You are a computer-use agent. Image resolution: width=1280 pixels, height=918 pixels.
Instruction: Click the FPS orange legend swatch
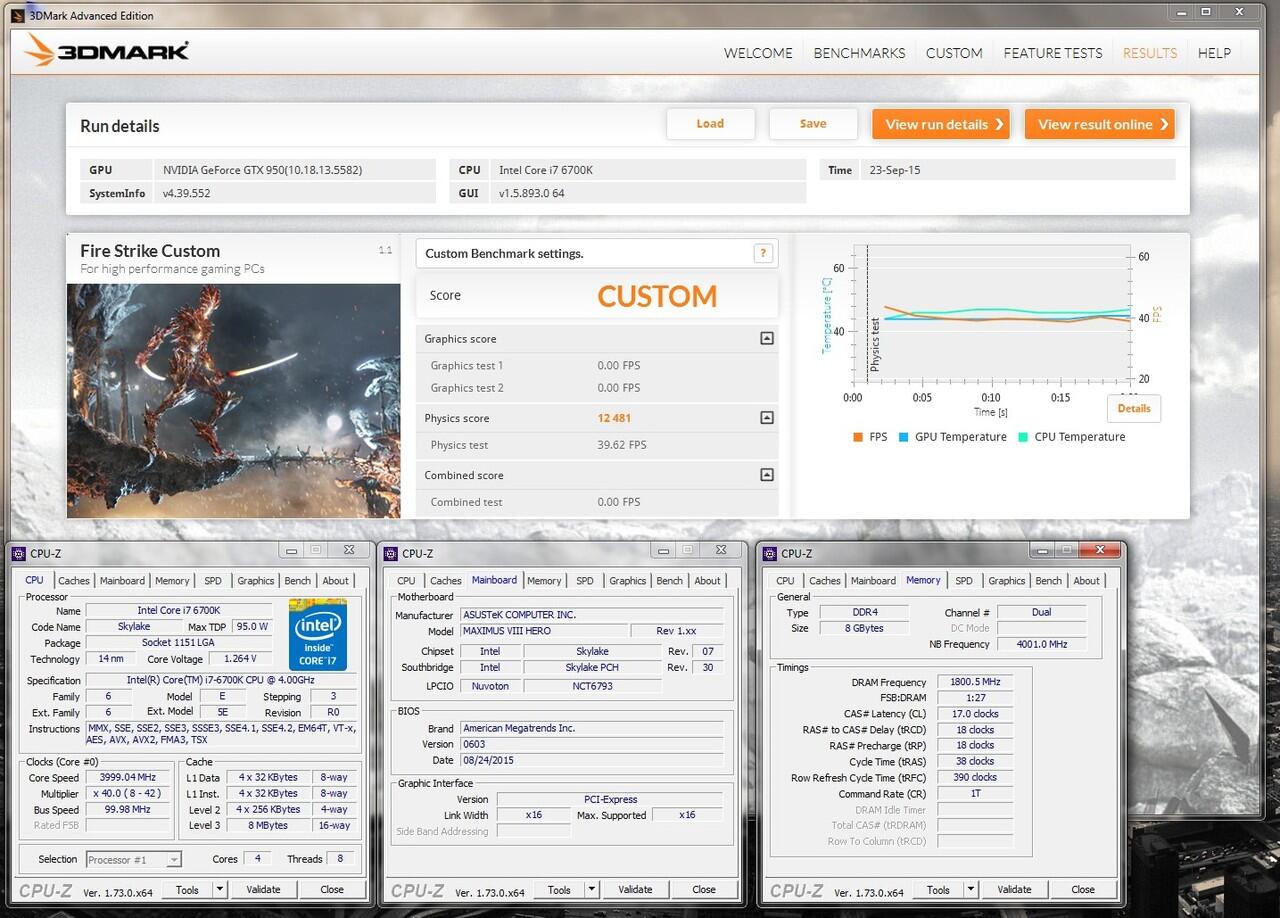point(858,437)
